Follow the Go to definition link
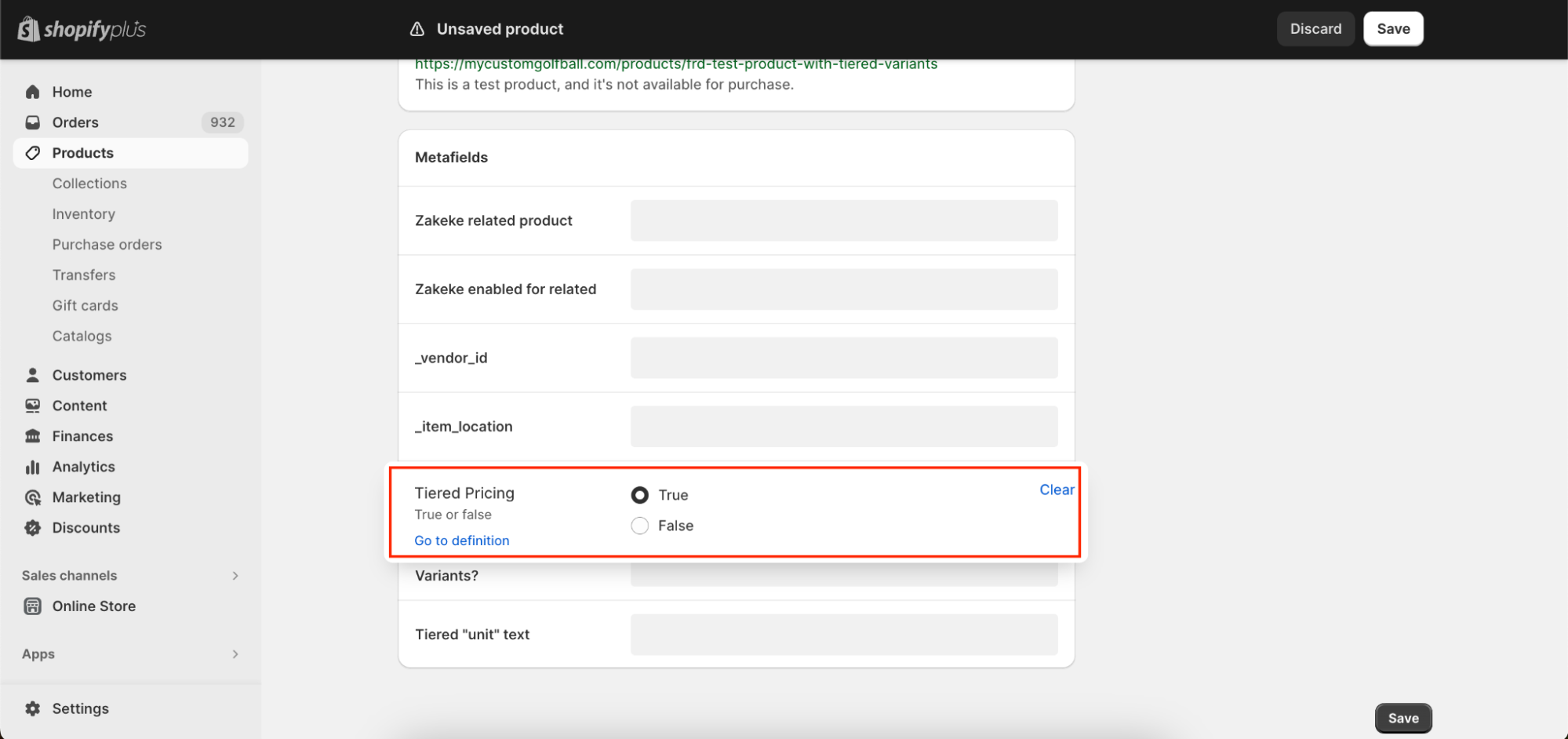 (462, 541)
